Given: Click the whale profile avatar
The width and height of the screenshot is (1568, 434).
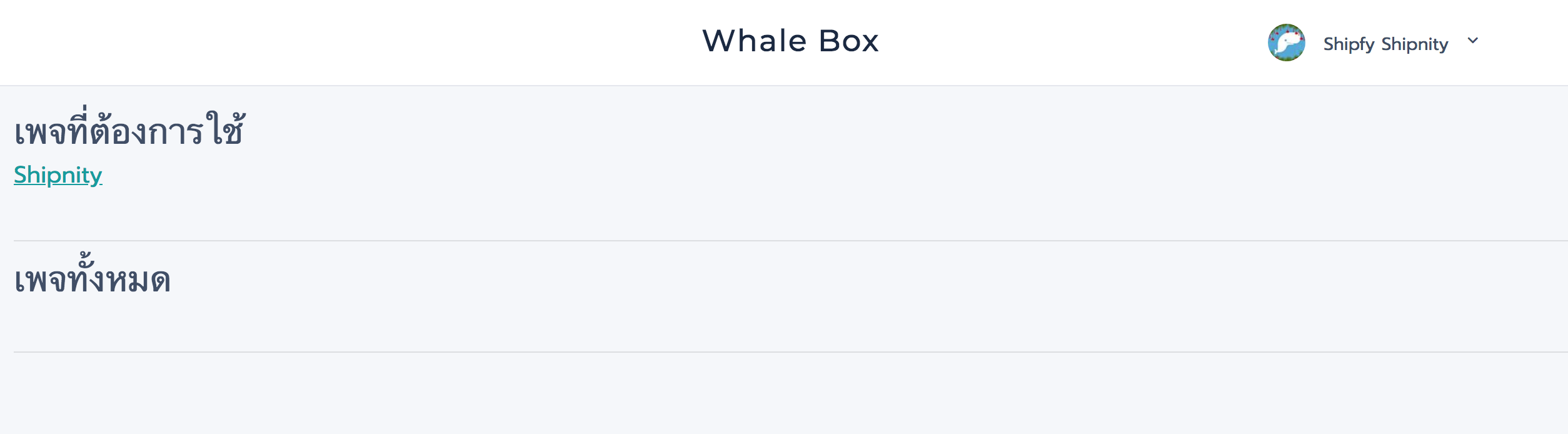Looking at the screenshot, I should pos(1286,43).
